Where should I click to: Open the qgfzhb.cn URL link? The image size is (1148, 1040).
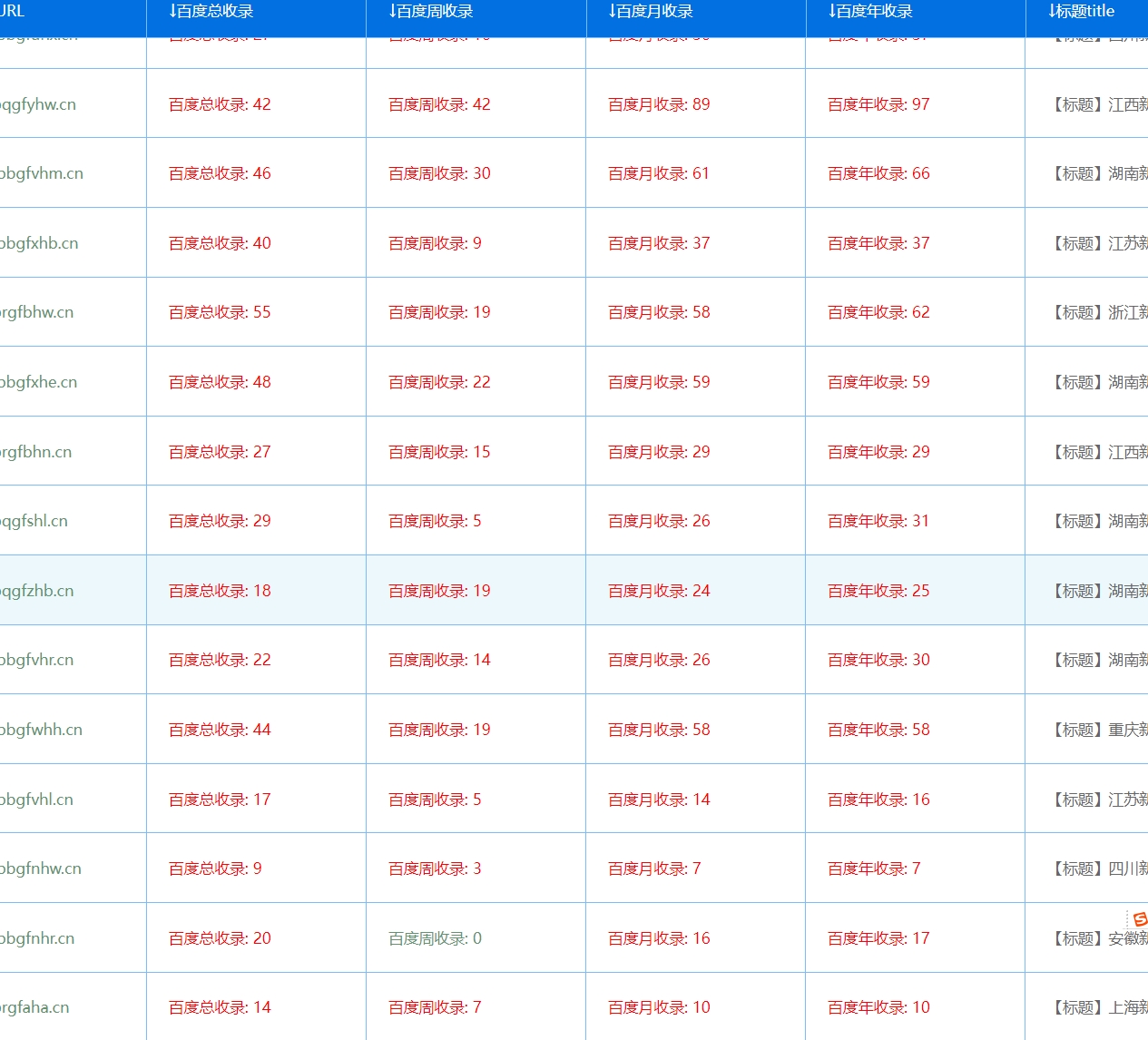click(37, 591)
